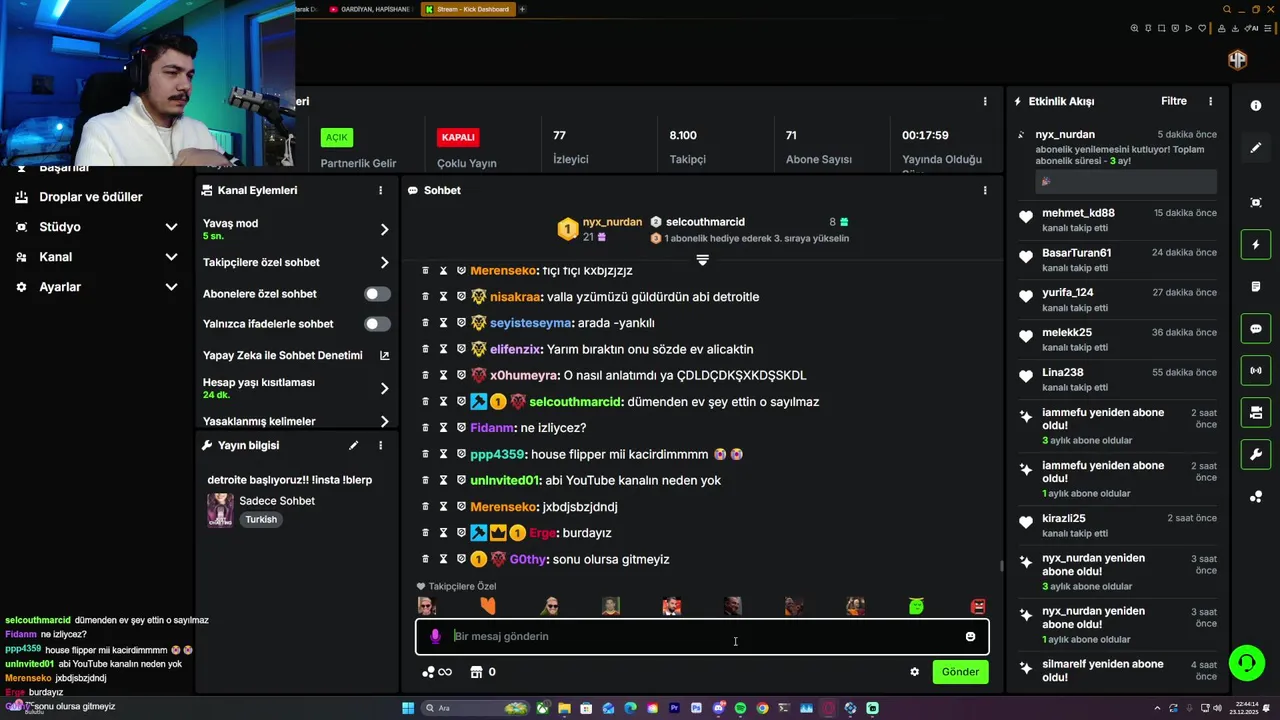Open Droplar ve ödüller menu item

click(x=90, y=197)
